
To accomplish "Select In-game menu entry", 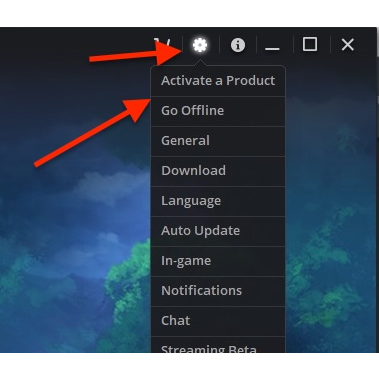I will pos(218,261).
